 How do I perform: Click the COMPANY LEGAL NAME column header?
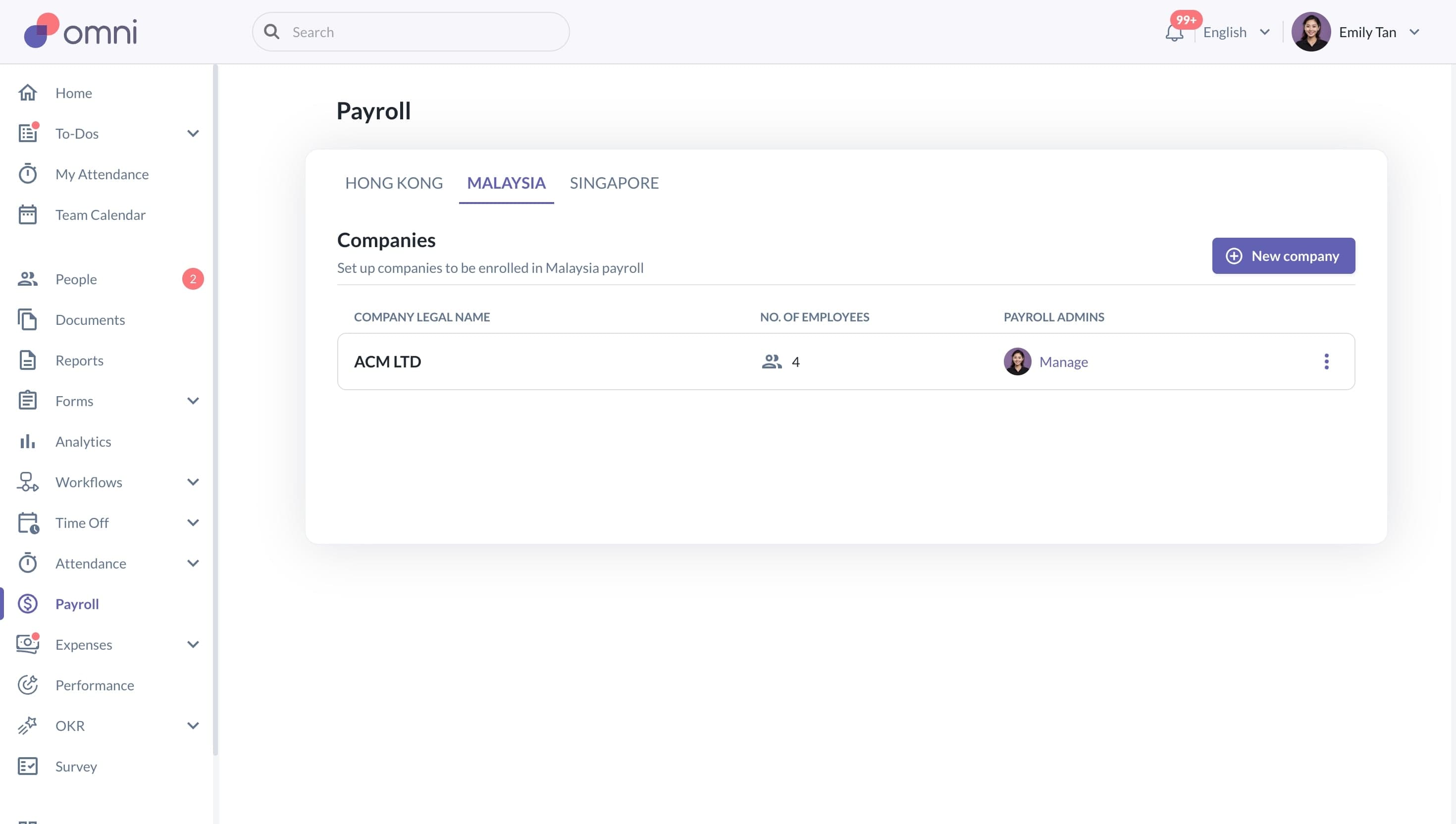pyautogui.click(x=421, y=317)
